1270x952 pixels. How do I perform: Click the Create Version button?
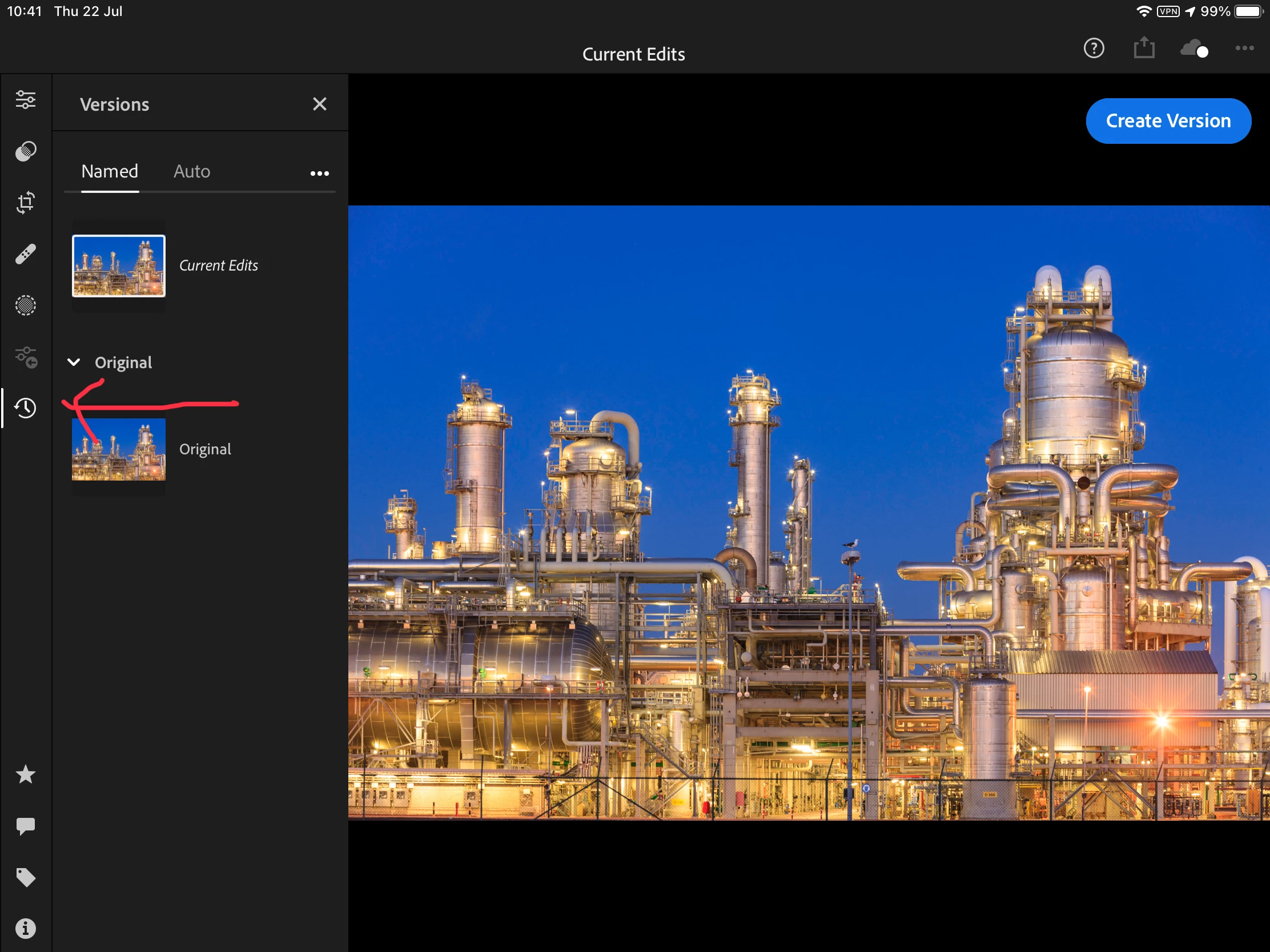point(1168,121)
